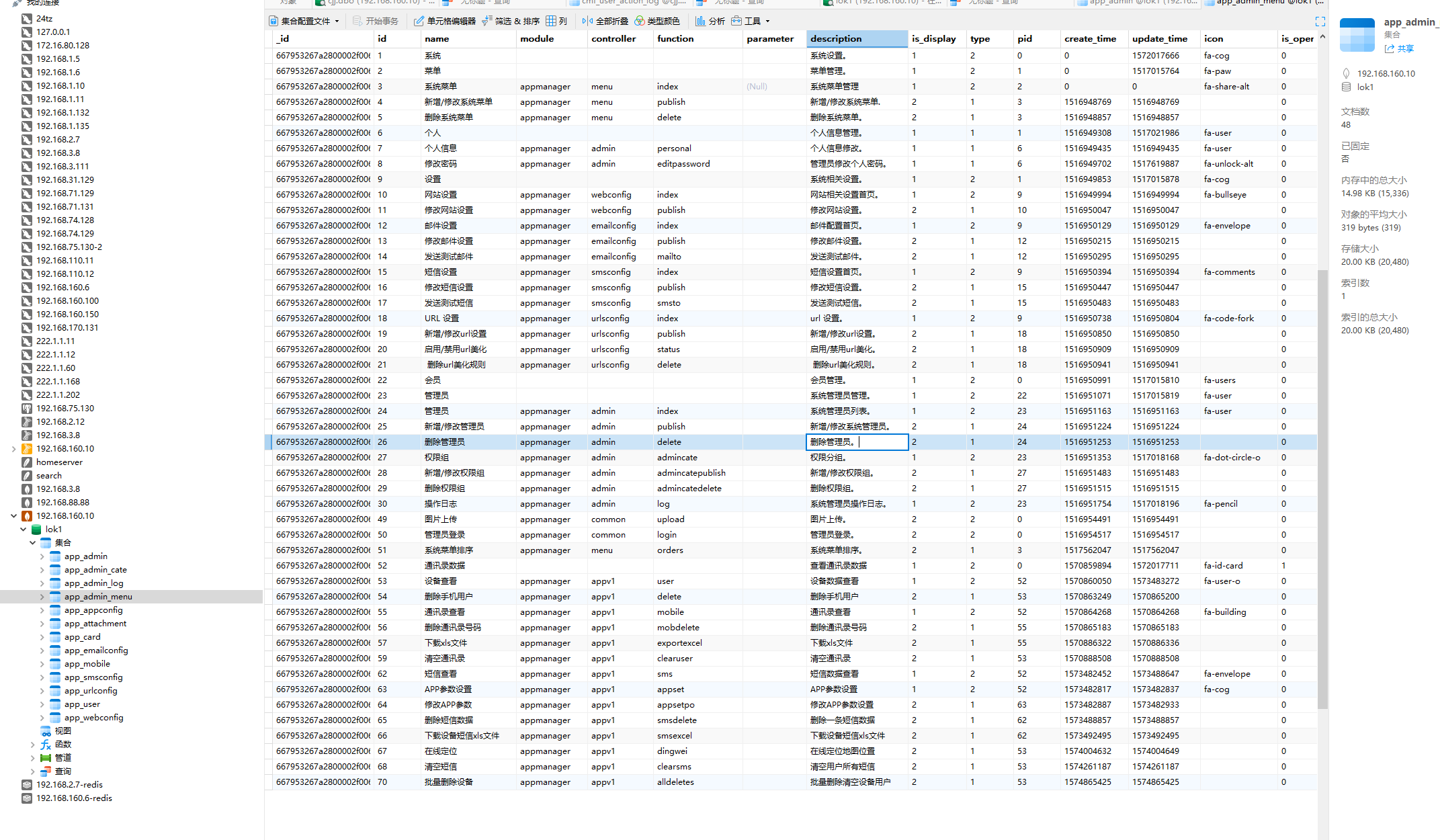The height and width of the screenshot is (840, 1440).
Task: Open the 类型颜色 type color option
Action: pyautogui.click(x=657, y=21)
